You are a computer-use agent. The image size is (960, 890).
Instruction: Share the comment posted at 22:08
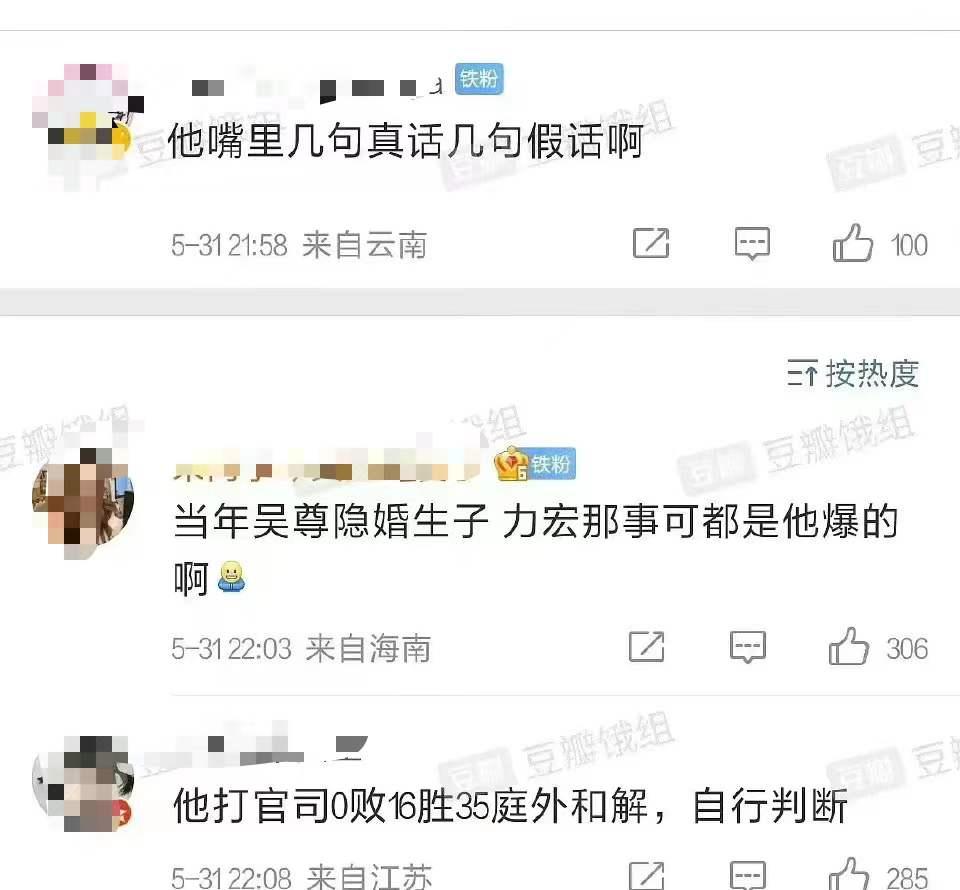click(x=647, y=876)
